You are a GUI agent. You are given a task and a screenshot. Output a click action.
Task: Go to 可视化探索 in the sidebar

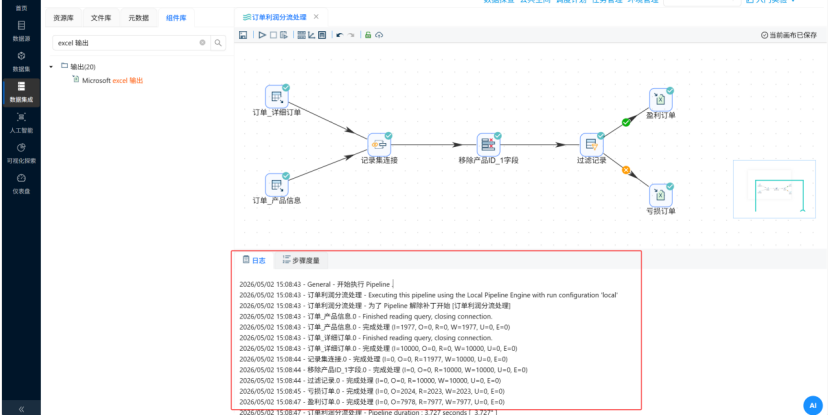(21, 153)
